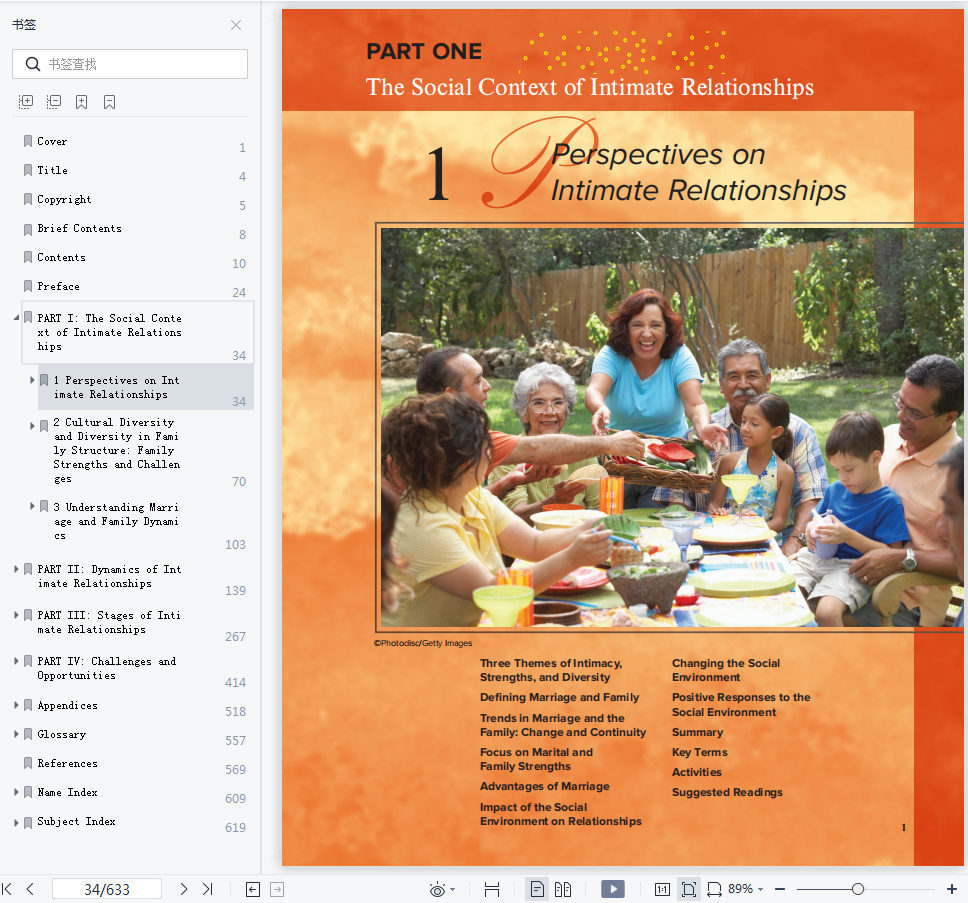This screenshot has width=968, height=903.
Task: Delete bookmark icon in bookmarks toolbar
Action: tap(109, 102)
